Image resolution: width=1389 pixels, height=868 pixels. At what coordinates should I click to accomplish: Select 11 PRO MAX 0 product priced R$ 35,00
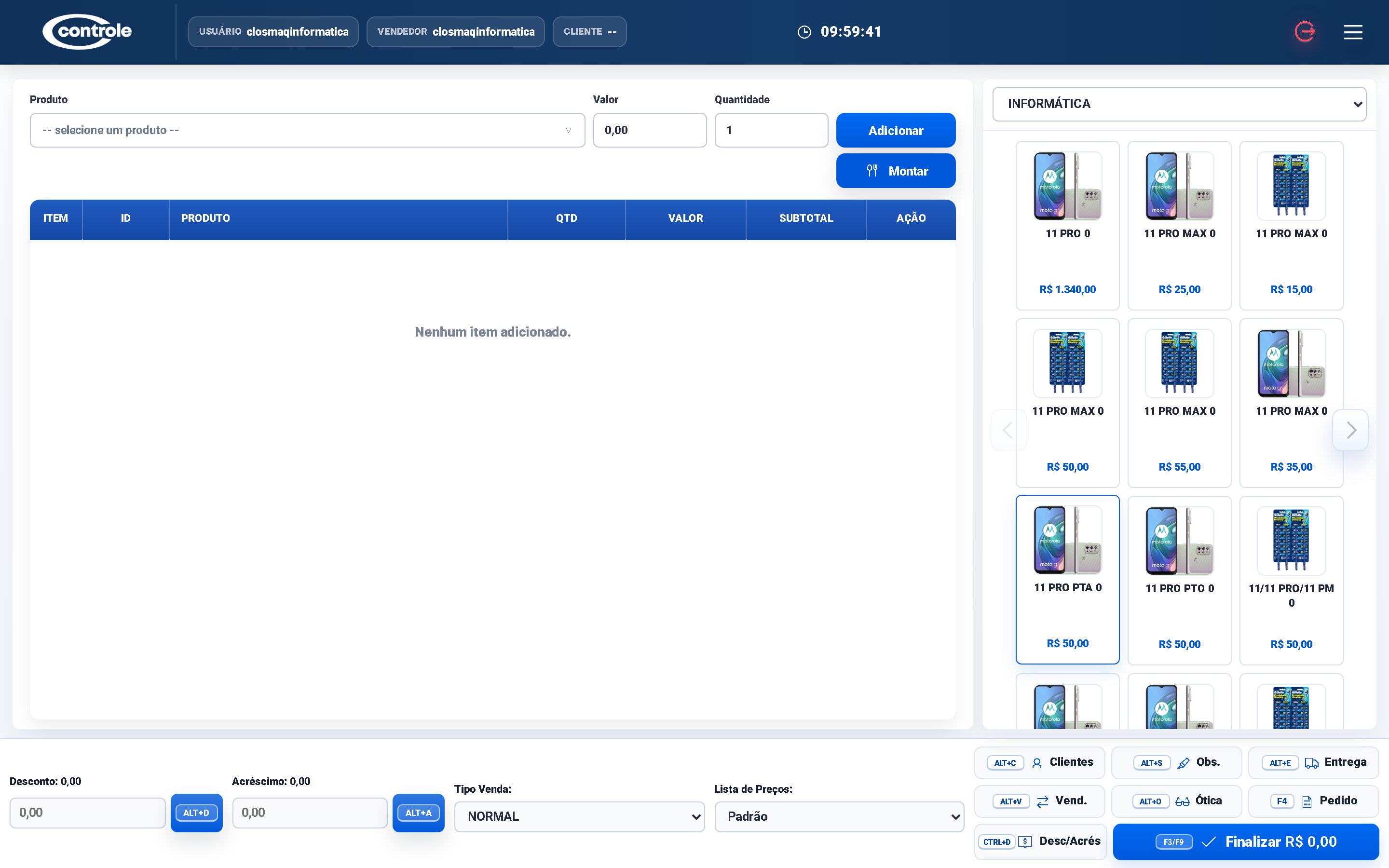tap(1291, 403)
